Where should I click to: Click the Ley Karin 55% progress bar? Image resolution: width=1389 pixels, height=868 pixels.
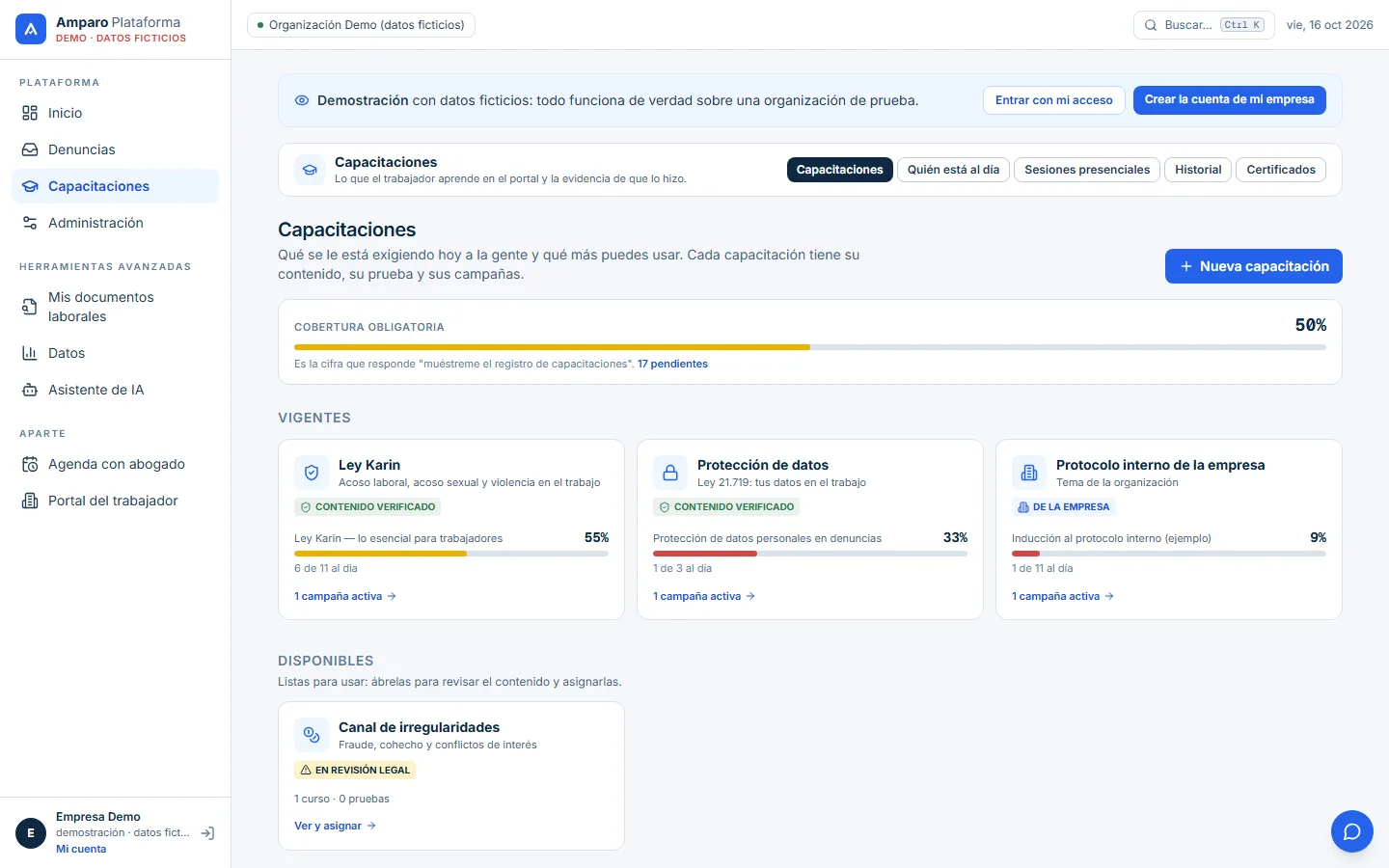pos(451,554)
